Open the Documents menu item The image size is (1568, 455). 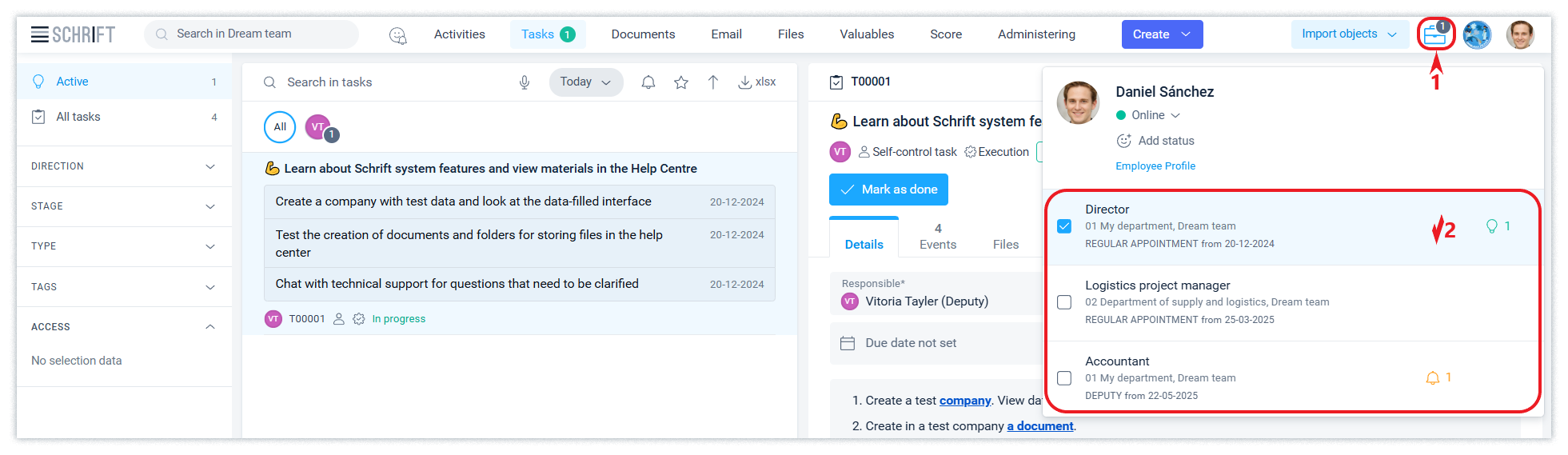pyautogui.click(x=643, y=34)
